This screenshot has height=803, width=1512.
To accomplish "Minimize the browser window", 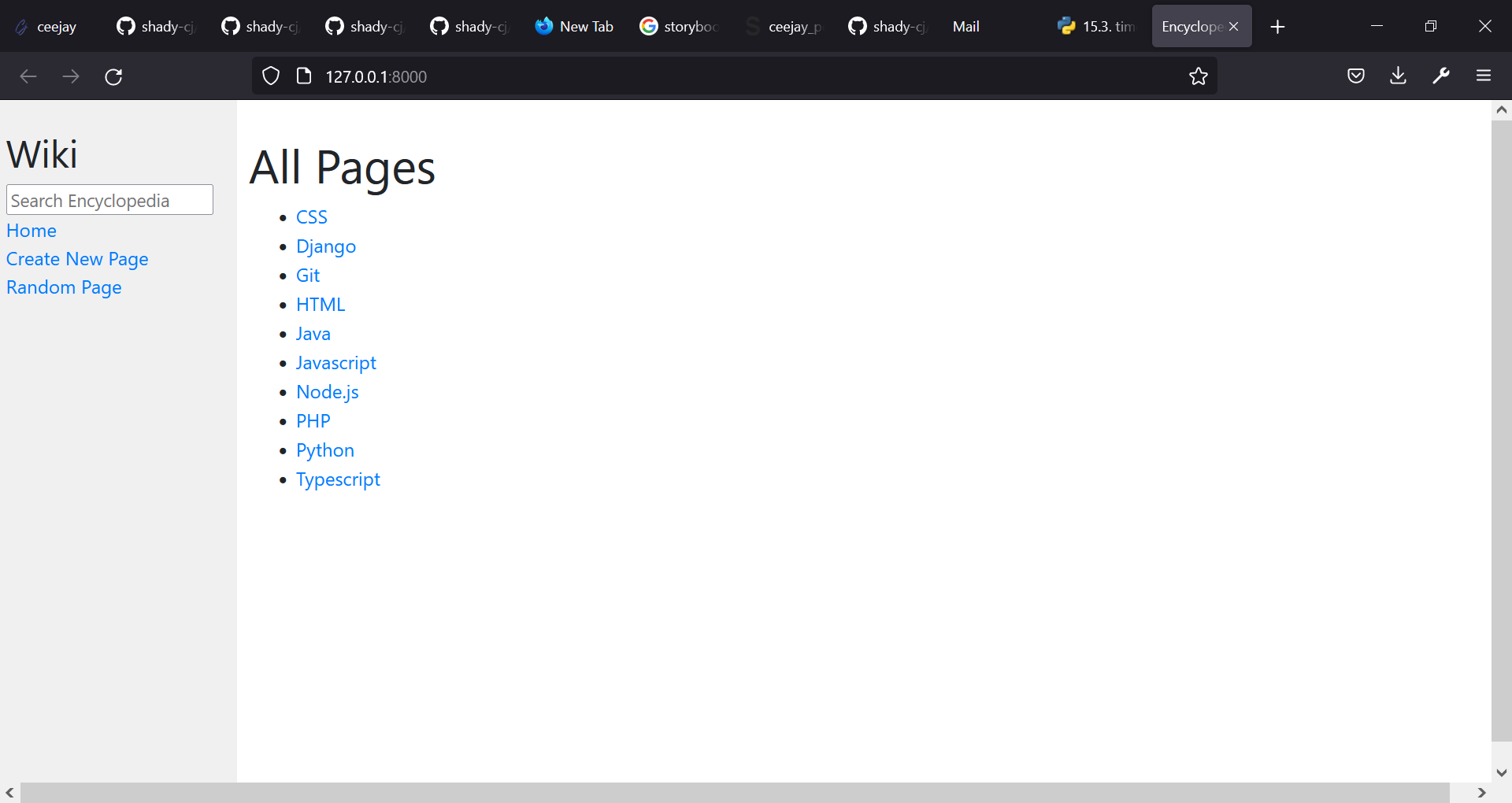I will (x=1377, y=26).
